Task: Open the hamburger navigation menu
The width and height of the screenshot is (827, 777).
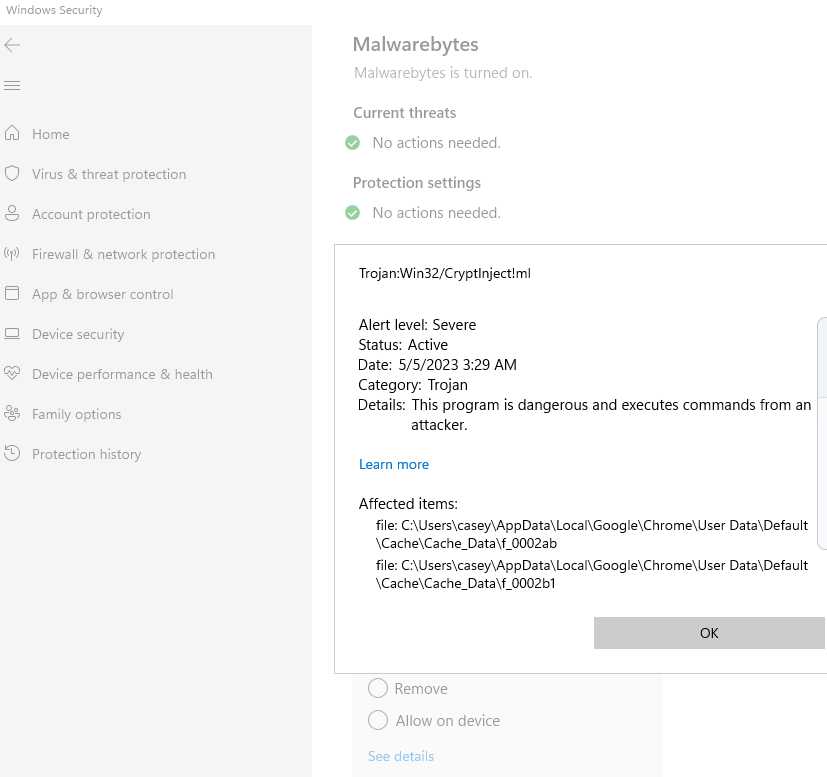Action: [x=12, y=85]
